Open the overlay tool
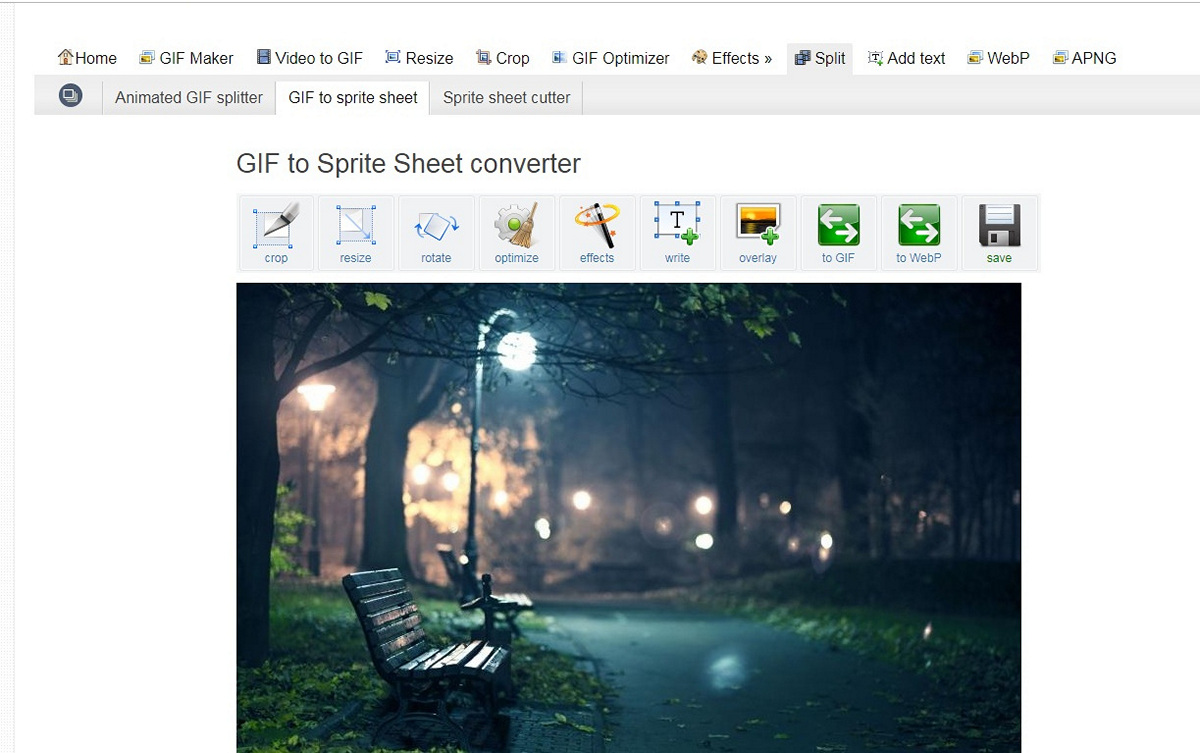The width and height of the screenshot is (1200, 753). point(757,232)
